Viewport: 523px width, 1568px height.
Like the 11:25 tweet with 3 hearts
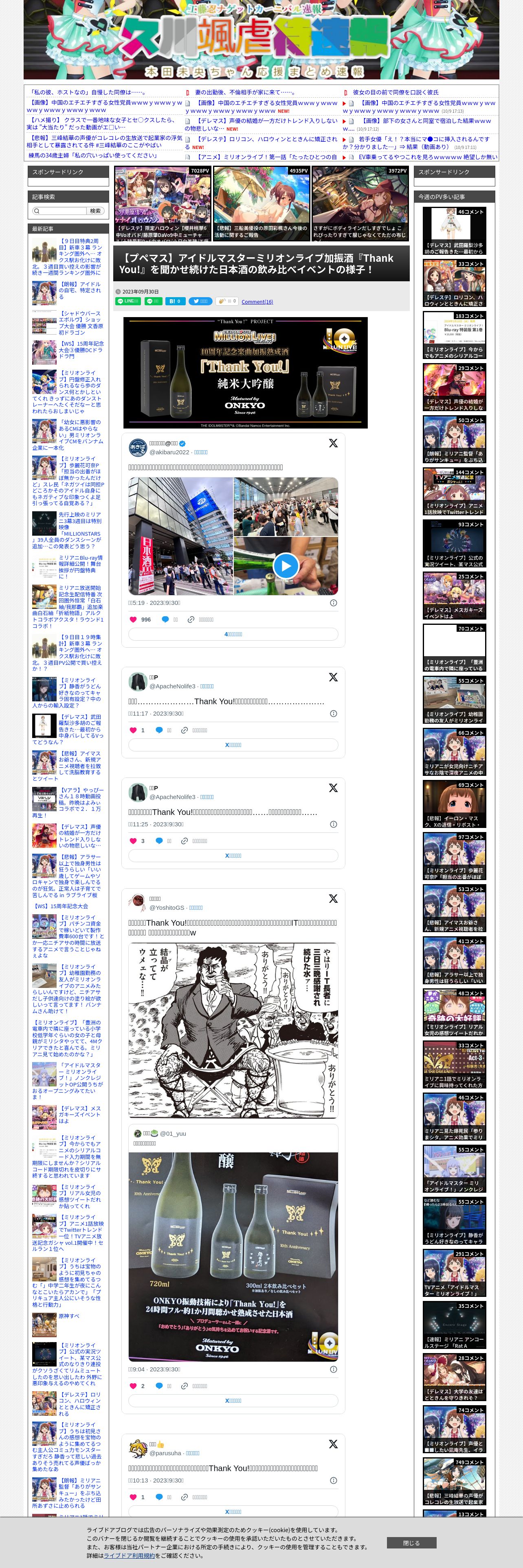(x=133, y=841)
